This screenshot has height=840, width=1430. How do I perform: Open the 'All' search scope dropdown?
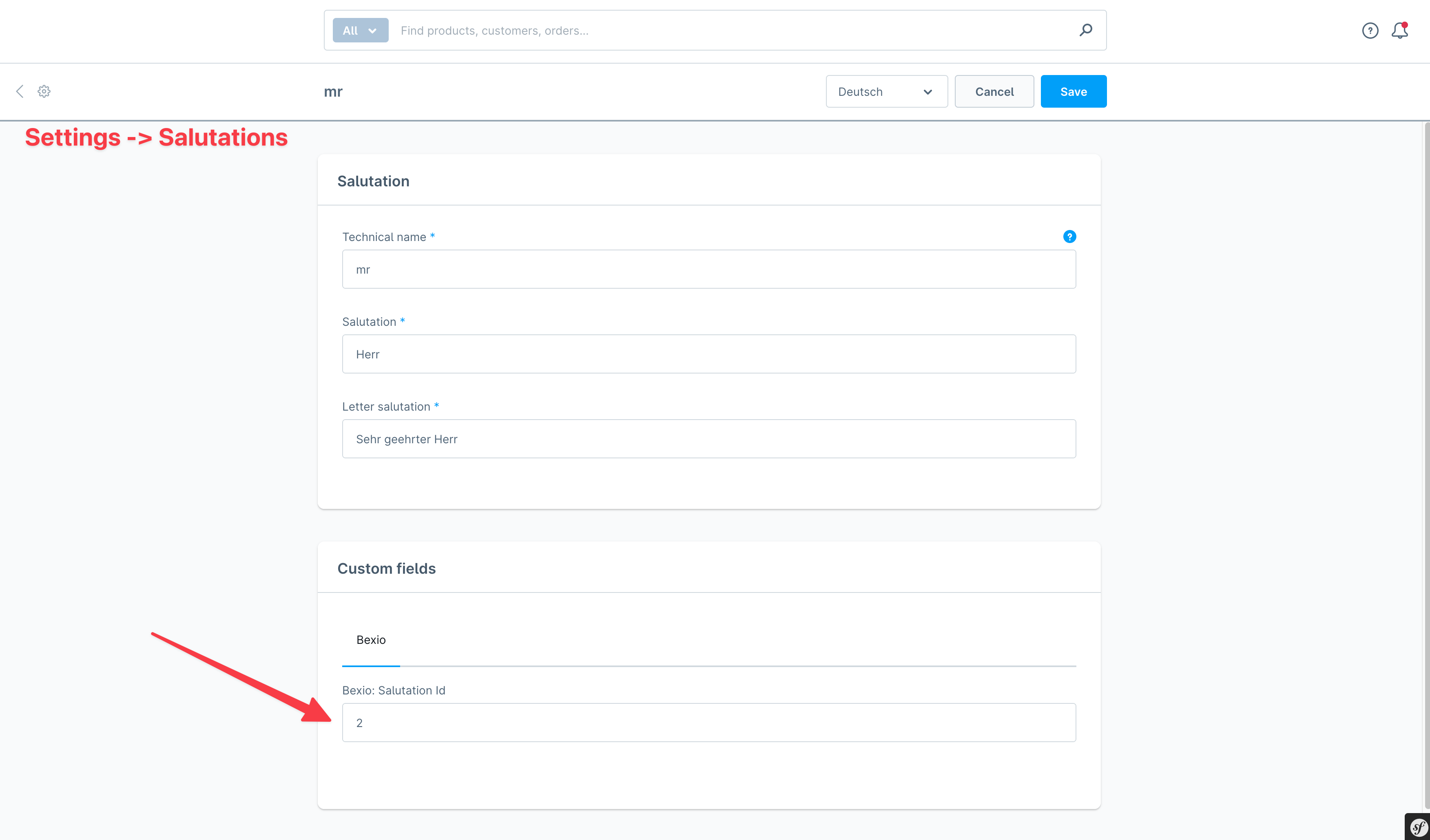360,30
